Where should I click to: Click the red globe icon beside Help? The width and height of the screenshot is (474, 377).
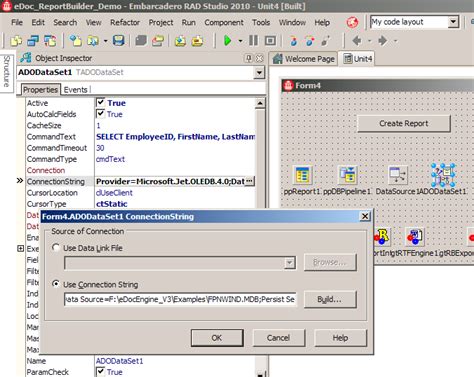point(352,22)
